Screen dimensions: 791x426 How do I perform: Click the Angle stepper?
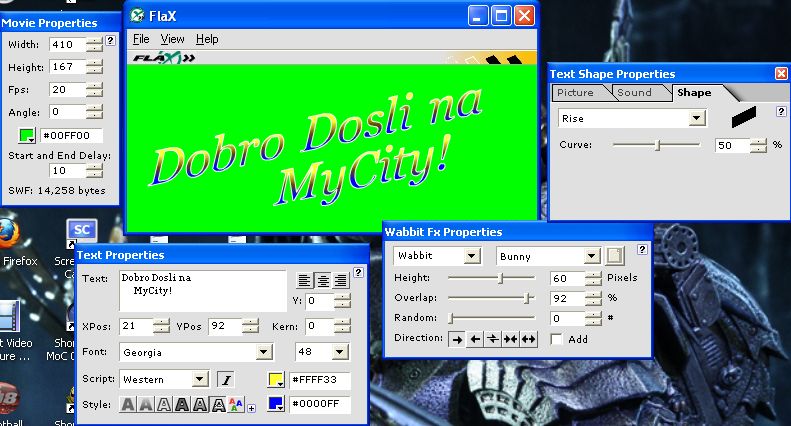pyautogui.click(x=94, y=112)
